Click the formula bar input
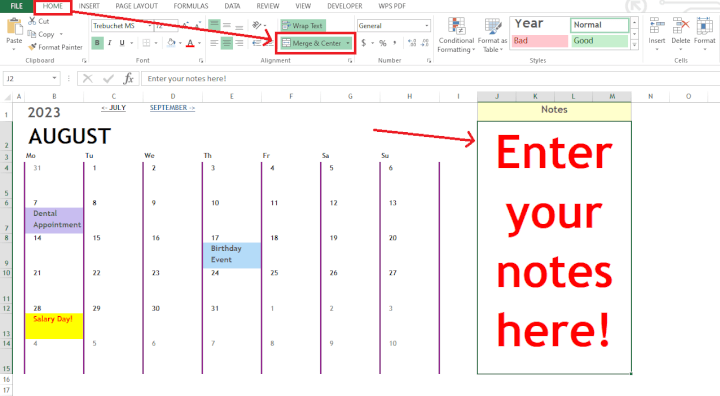Viewport: 720px width, 396px height. click(x=431, y=79)
